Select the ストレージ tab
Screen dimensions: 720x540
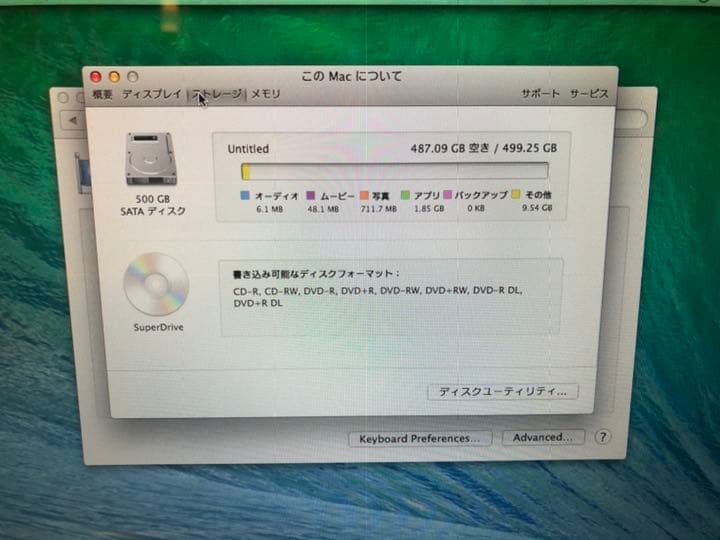pos(217,94)
